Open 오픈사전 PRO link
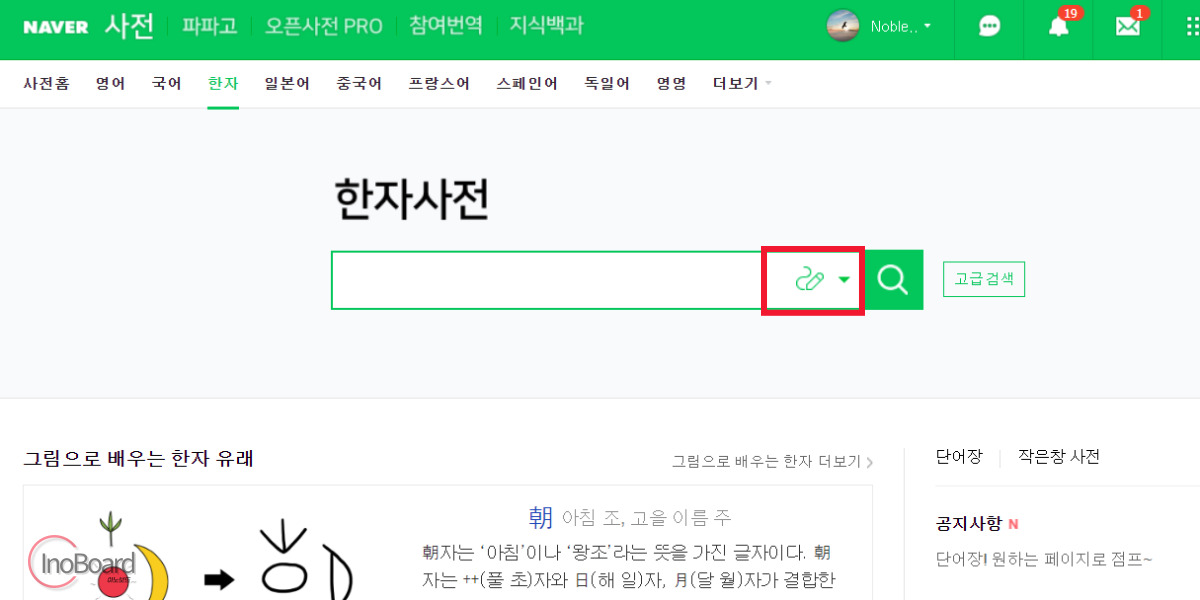 (323, 26)
